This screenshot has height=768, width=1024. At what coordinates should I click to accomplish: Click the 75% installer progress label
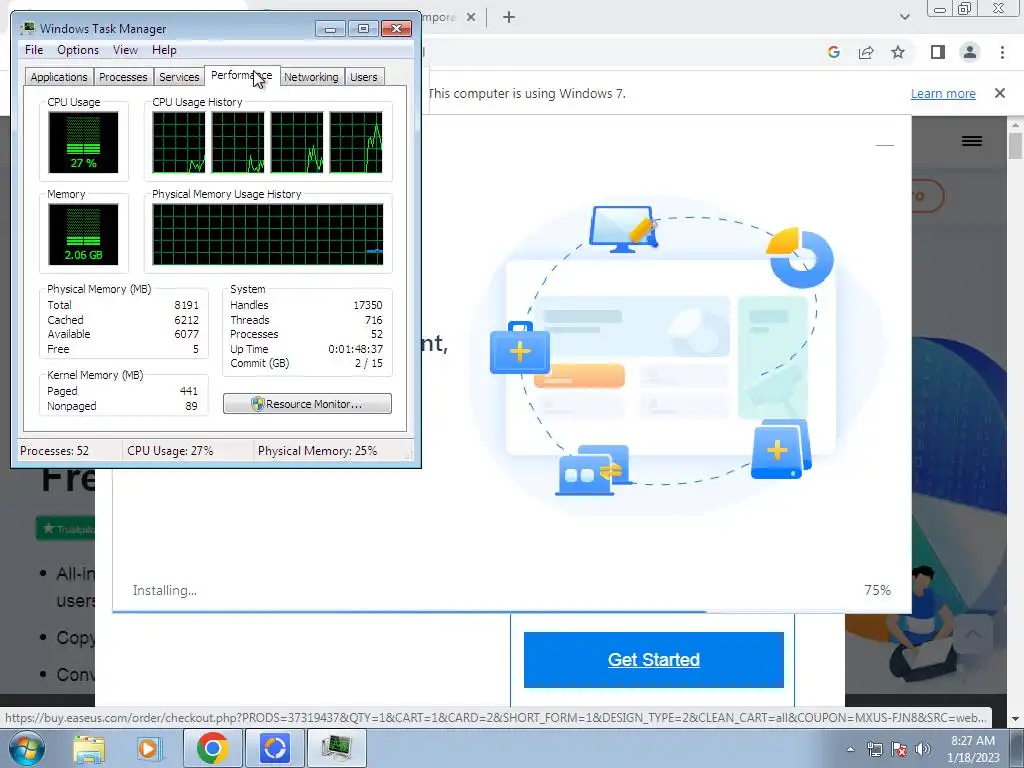[x=877, y=590]
